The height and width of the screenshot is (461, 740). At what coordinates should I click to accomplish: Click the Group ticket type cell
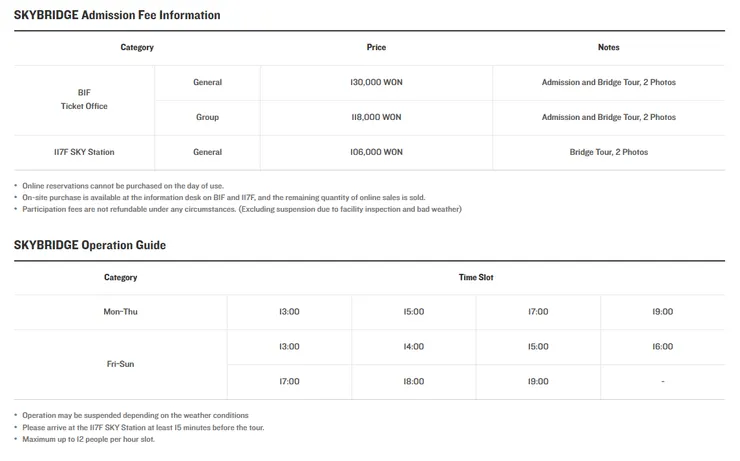click(x=207, y=117)
